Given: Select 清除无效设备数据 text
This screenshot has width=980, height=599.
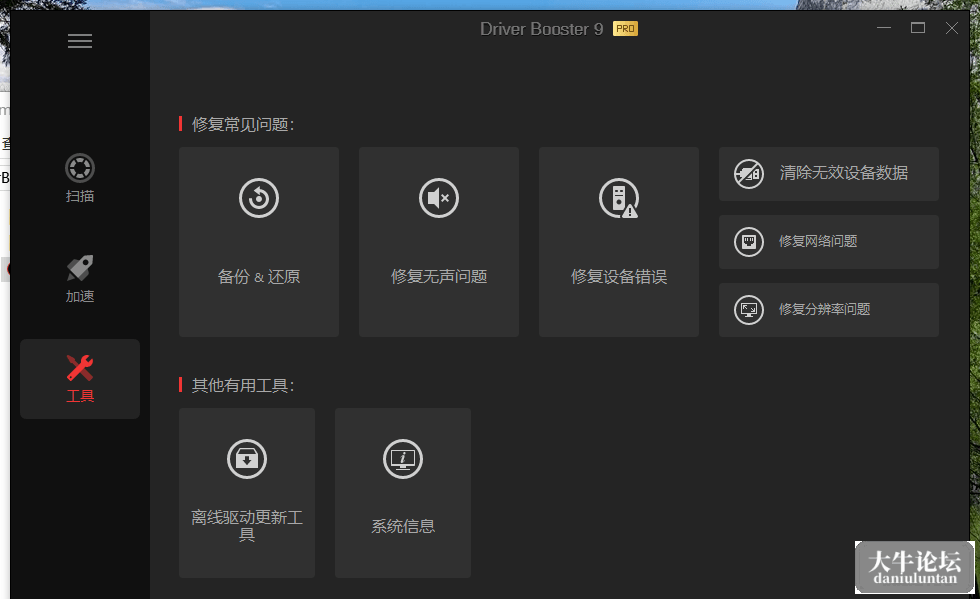Looking at the screenshot, I should pos(844,173).
